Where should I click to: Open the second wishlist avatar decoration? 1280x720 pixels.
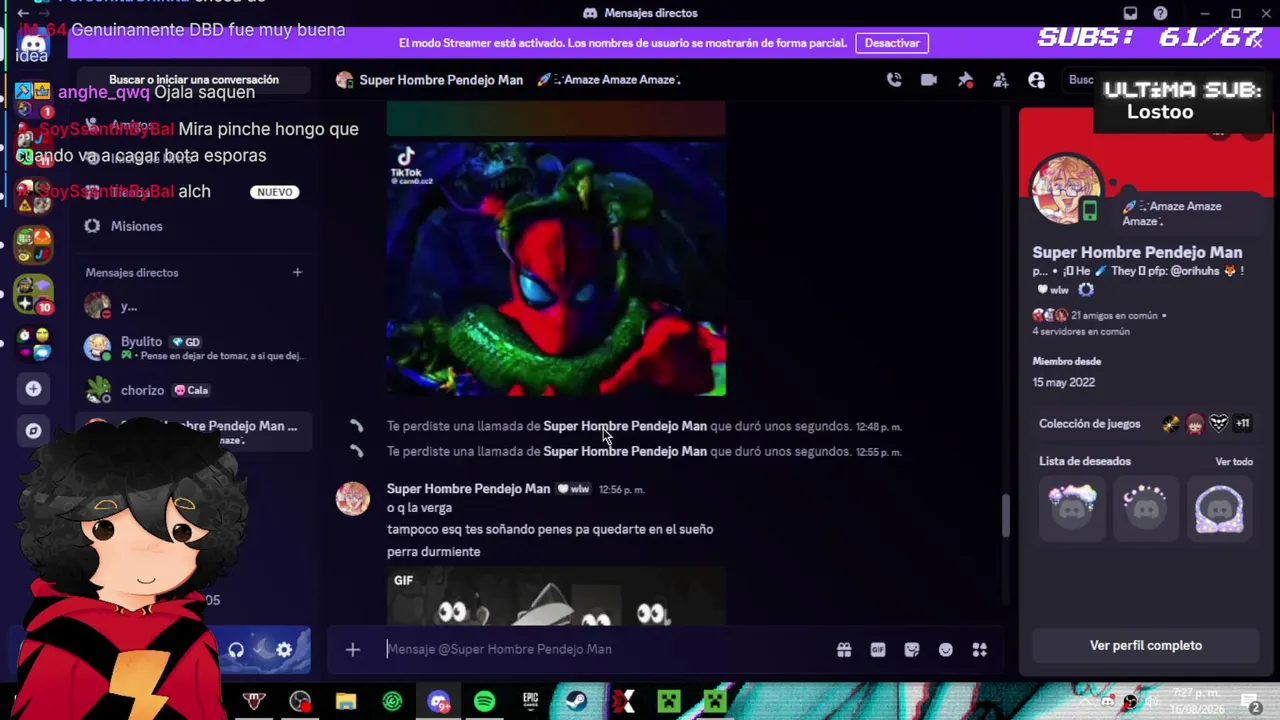[x=1146, y=508]
